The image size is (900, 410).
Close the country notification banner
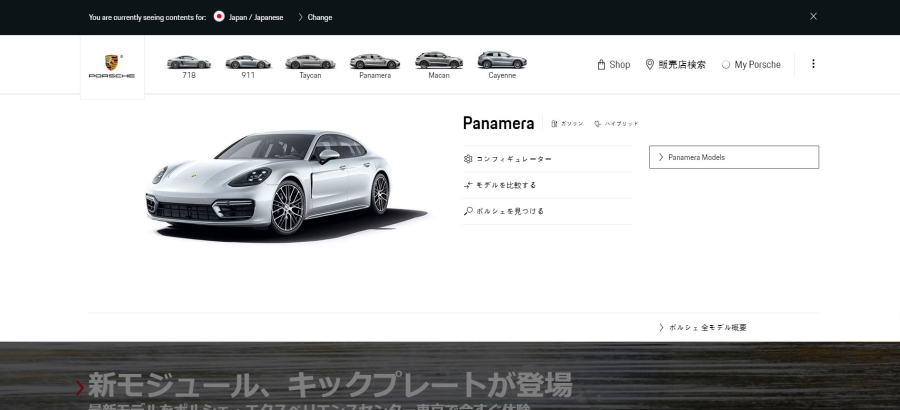(813, 17)
